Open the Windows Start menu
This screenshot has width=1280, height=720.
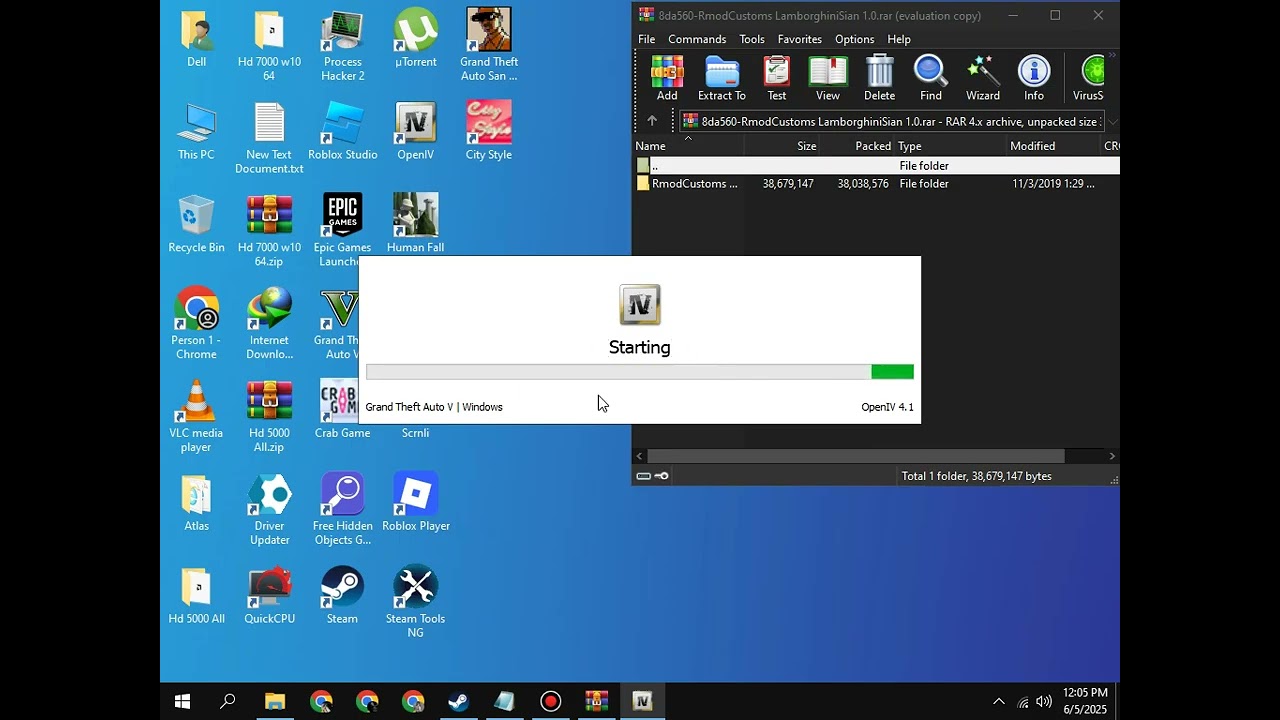(183, 701)
